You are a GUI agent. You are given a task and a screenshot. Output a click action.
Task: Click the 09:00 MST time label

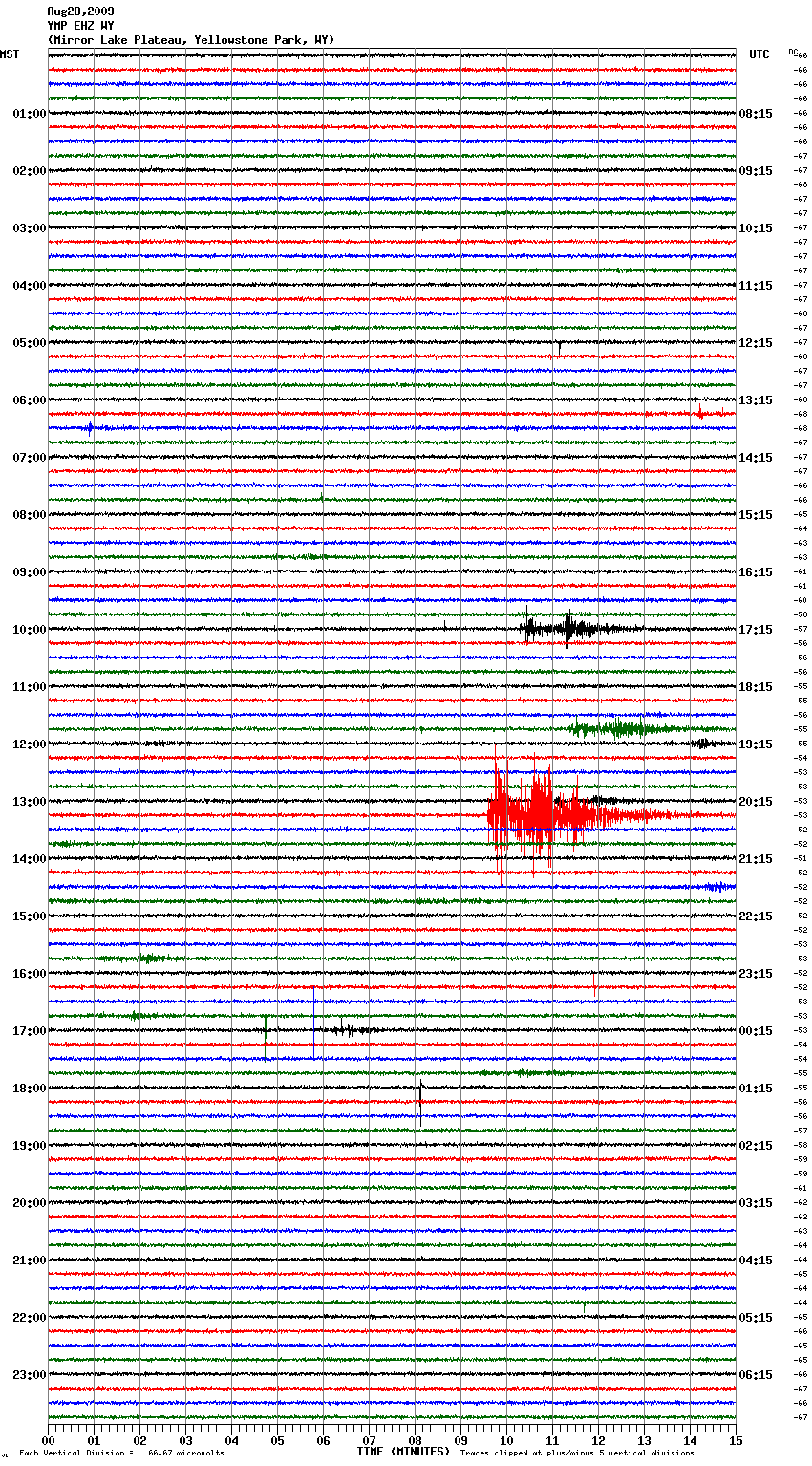coord(30,572)
